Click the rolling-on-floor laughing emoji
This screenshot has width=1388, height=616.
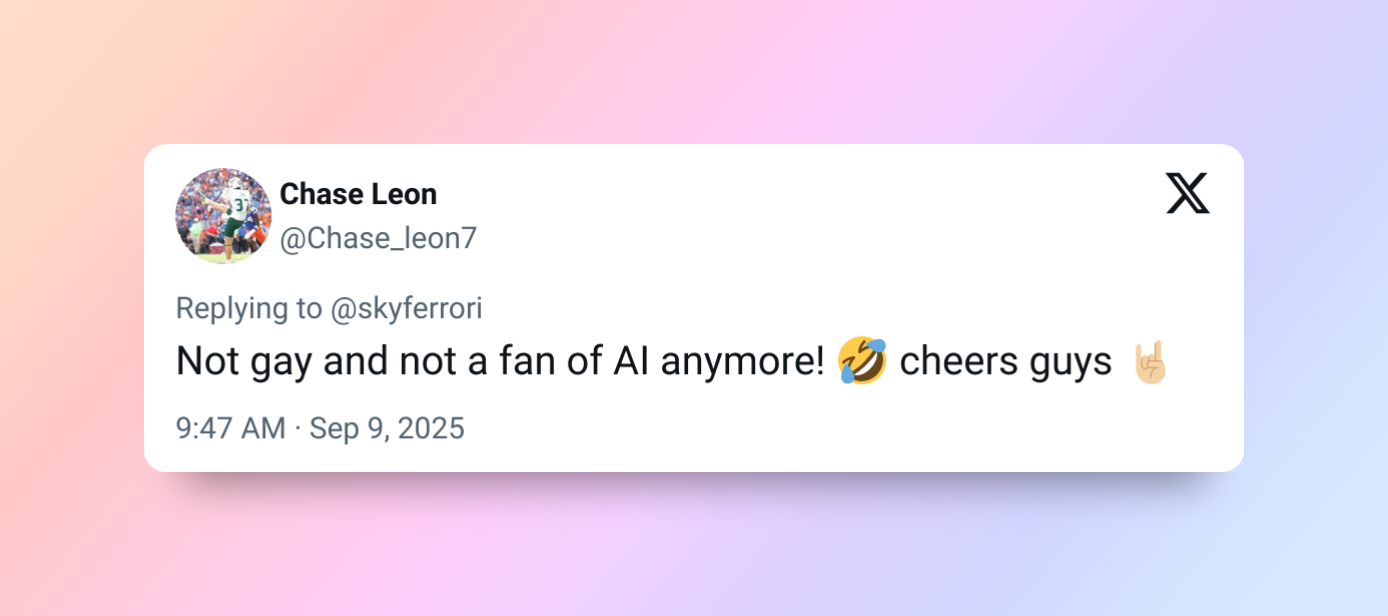861,361
